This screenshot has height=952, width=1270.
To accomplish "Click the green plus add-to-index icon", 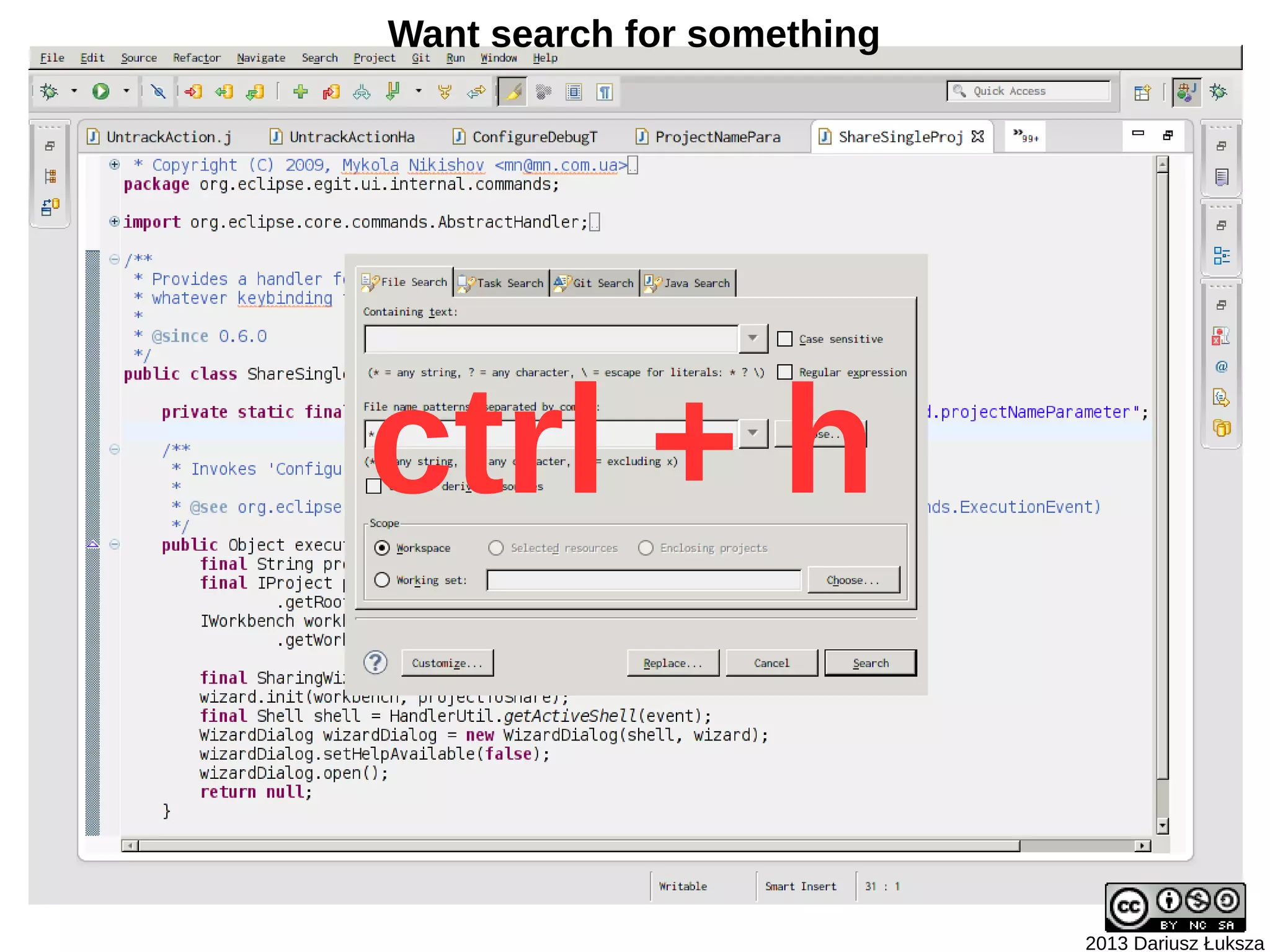I will pyautogui.click(x=300, y=92).
